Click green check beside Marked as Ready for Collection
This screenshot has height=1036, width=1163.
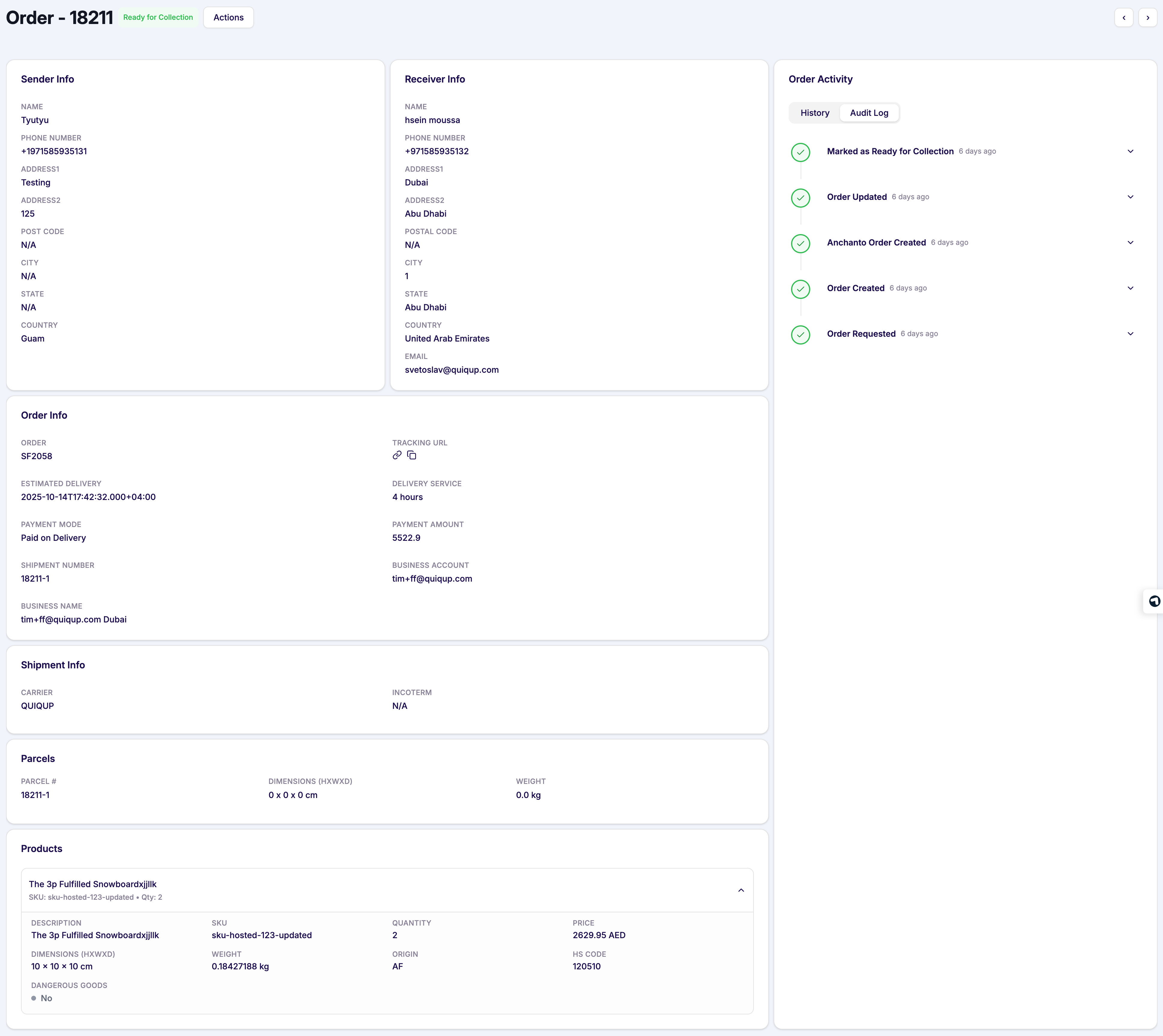click(800, 152)
